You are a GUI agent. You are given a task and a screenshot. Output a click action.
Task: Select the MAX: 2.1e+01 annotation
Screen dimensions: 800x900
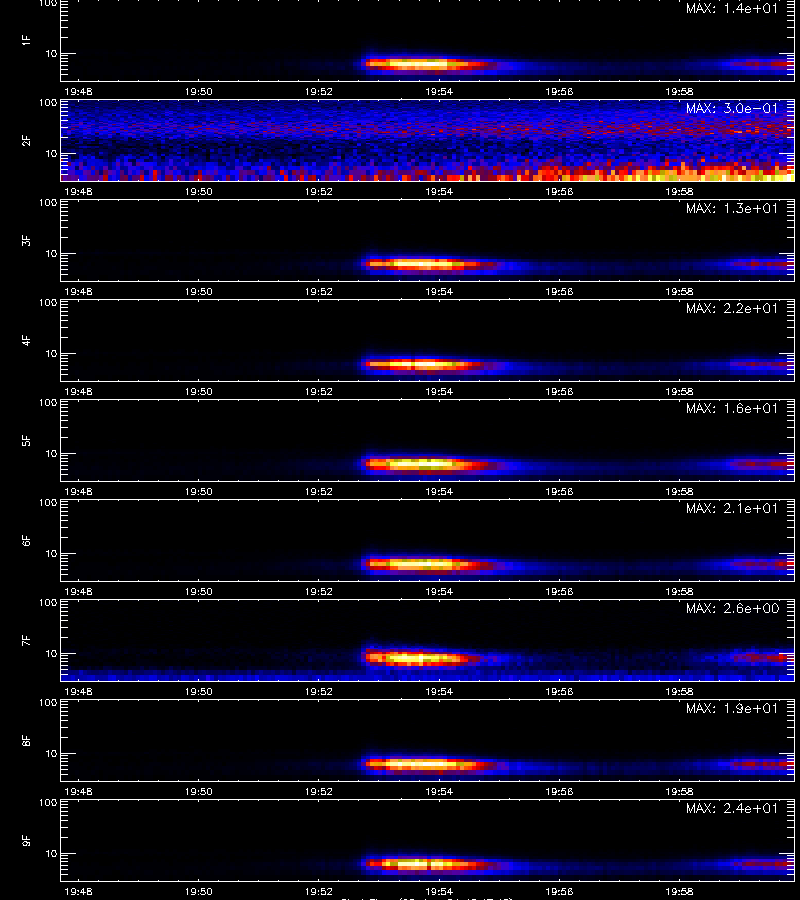pyautogui.click(x=732, y=508)
